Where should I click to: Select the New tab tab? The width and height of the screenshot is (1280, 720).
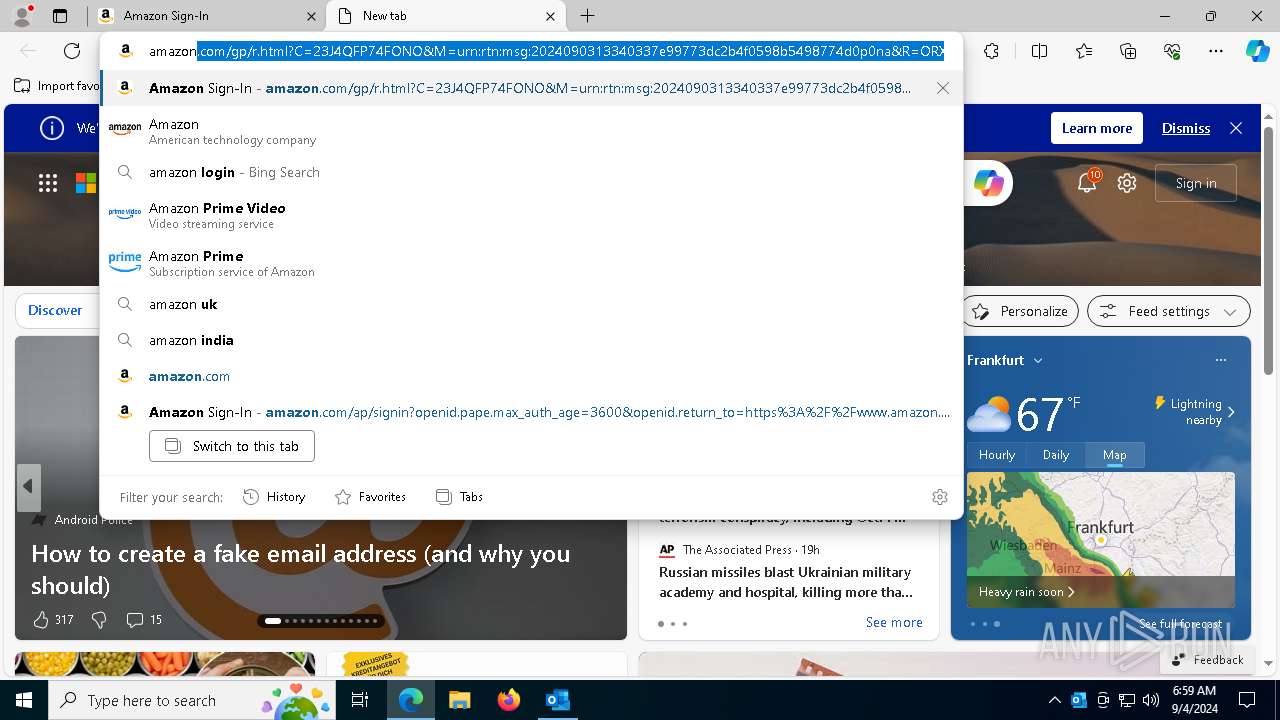(x=448, y=16)
